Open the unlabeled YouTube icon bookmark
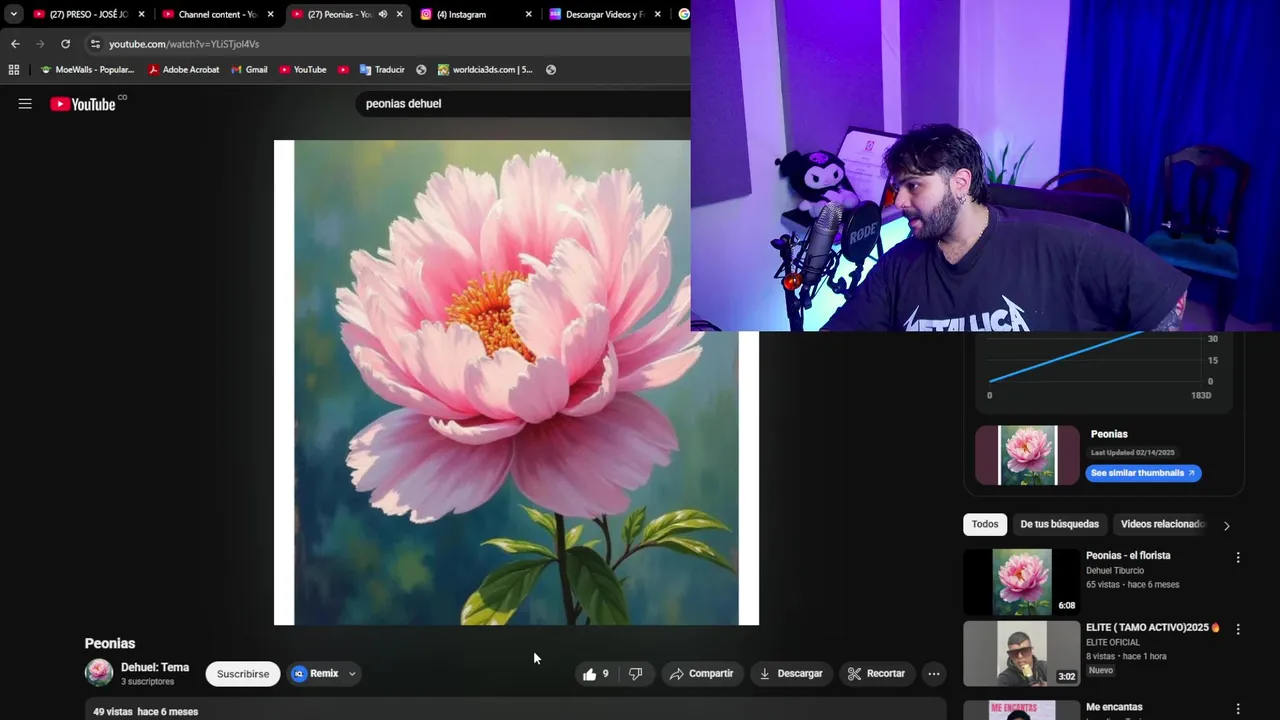This screenshot has width=1280, height=720. [343, 70]
